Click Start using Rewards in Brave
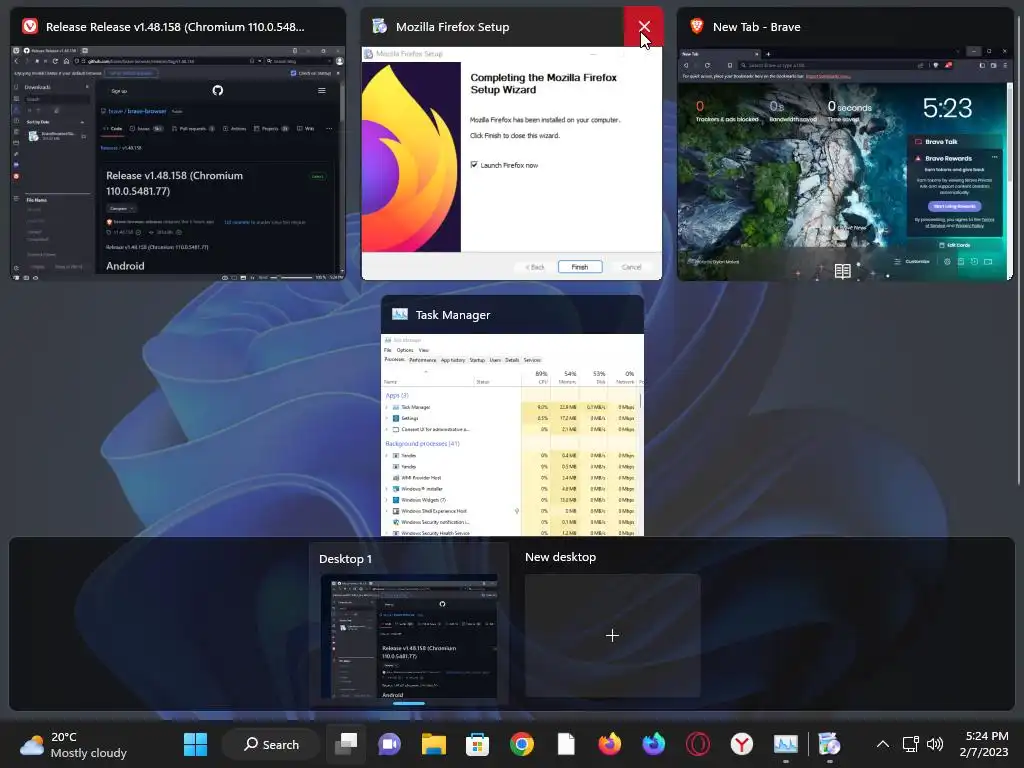This screenshot has height=768, width=1024. click(955, 206)
